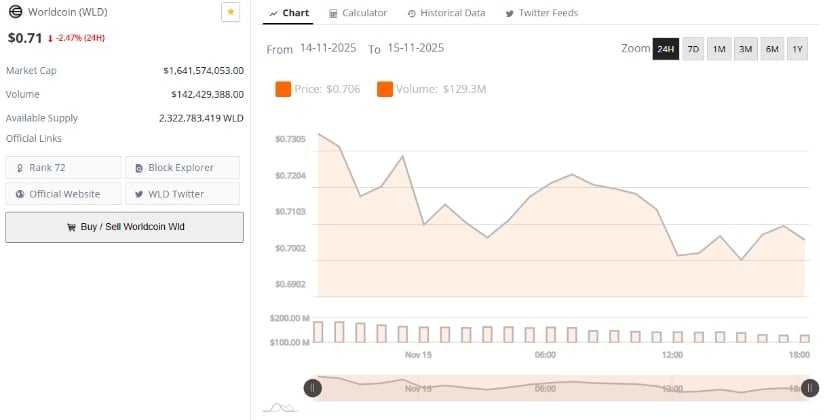Viewport: 825px width, 420px height.
Task: Set zoom range to 1M
Action: click(x=718, y=49)
